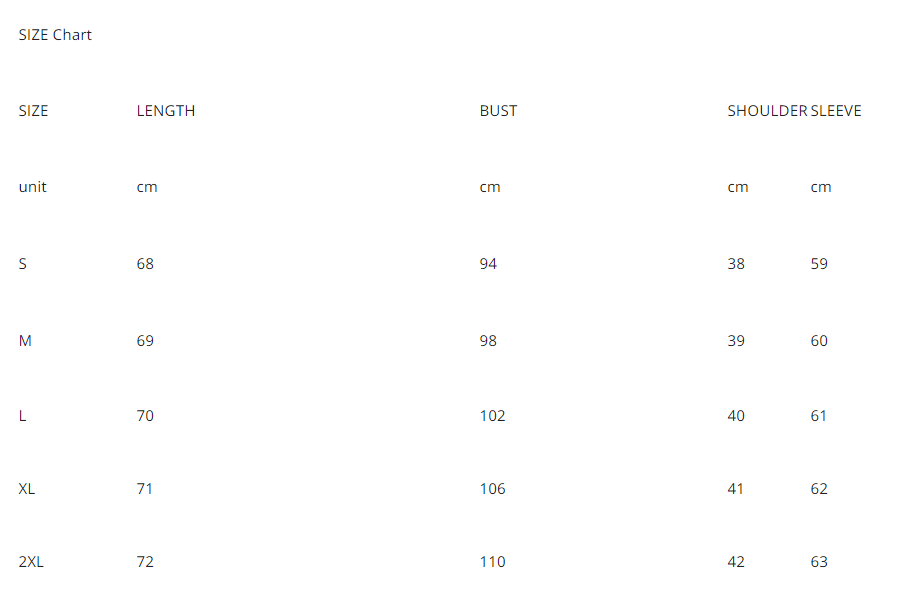Click the sleeve value 59
The image size is (909, 600).
819,264
